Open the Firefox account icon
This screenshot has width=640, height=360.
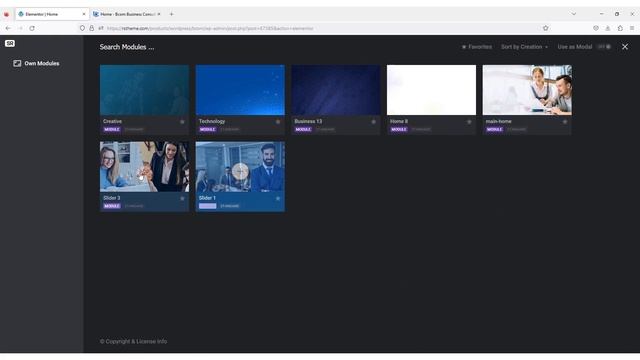[596, 28]
